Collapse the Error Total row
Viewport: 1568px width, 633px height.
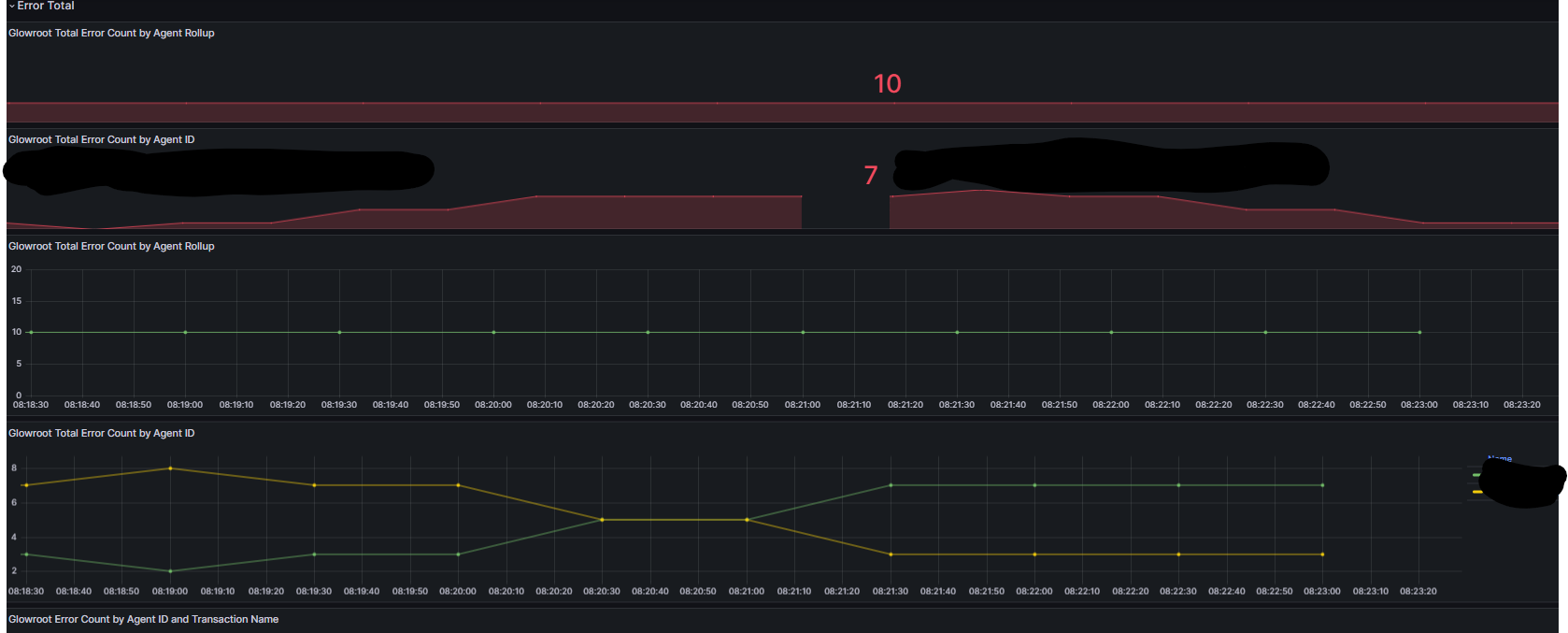[x=42, y=6]
